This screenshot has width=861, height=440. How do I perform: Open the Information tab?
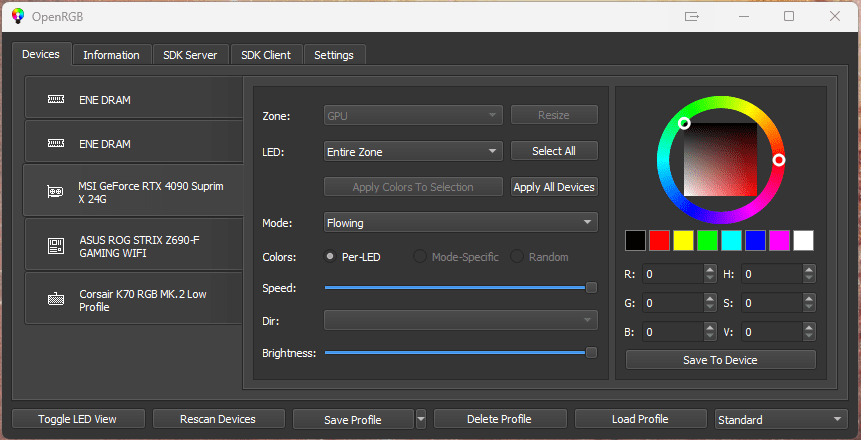pos(111,55)
